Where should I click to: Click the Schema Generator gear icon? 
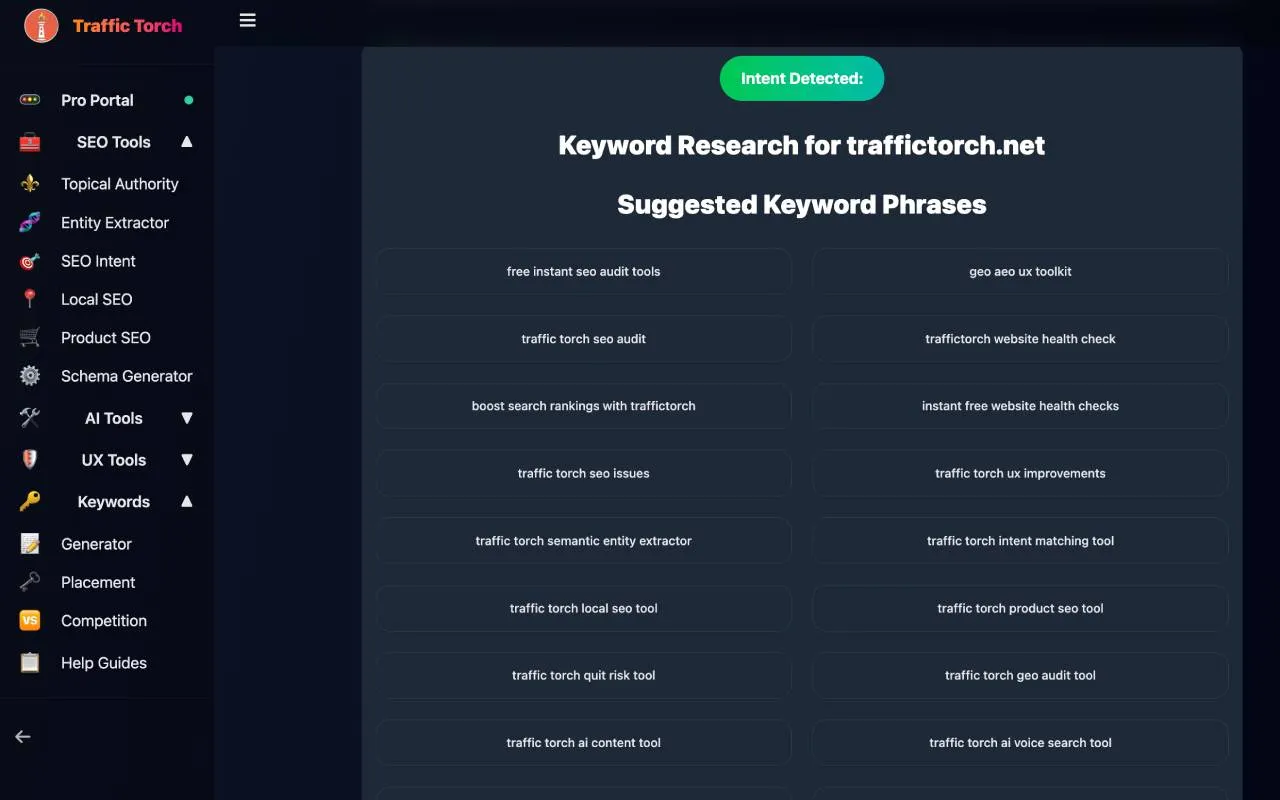pyautogui.click(x=30, y=376)
